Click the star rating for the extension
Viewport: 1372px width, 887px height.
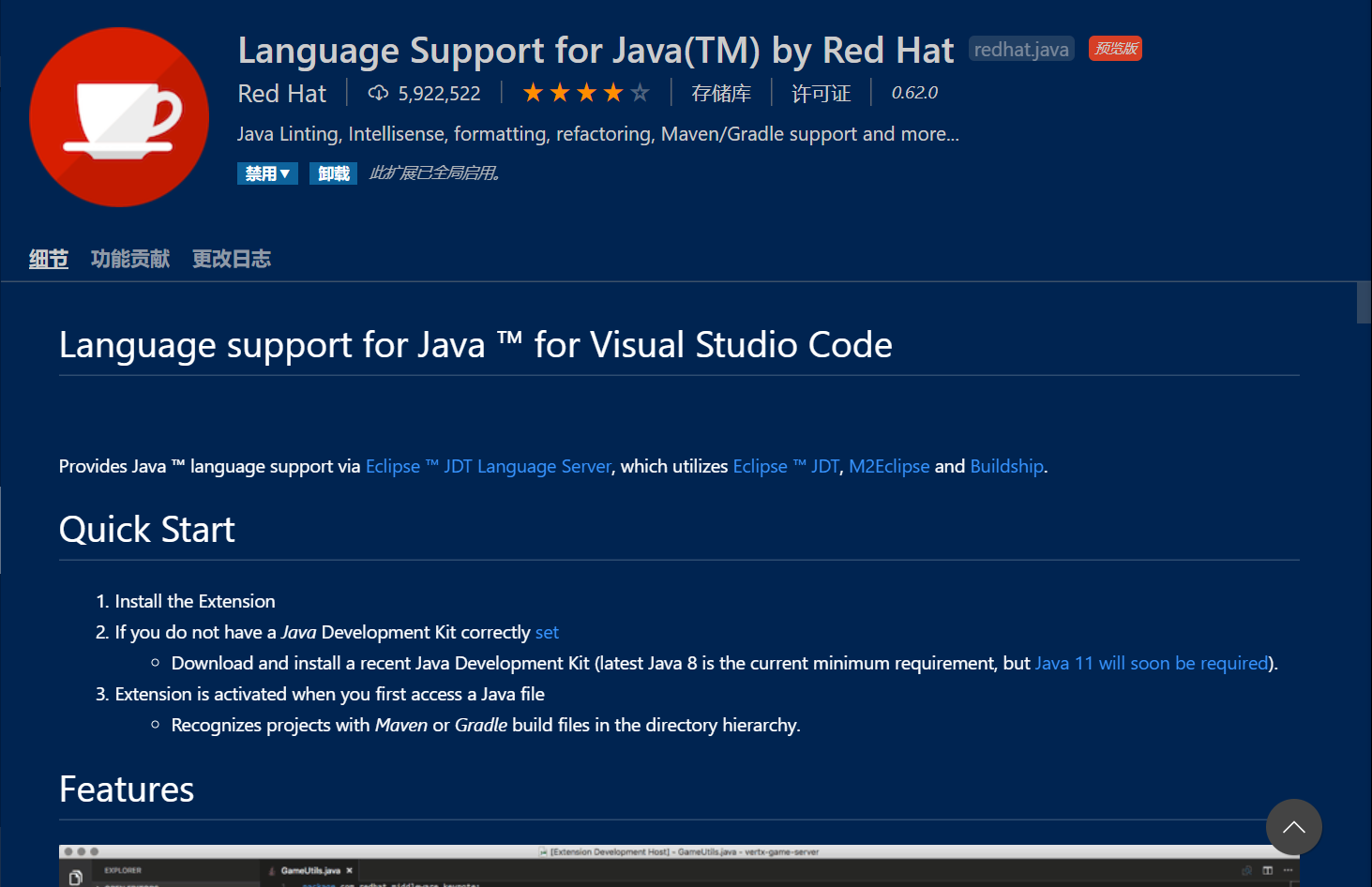pos(586,93)
